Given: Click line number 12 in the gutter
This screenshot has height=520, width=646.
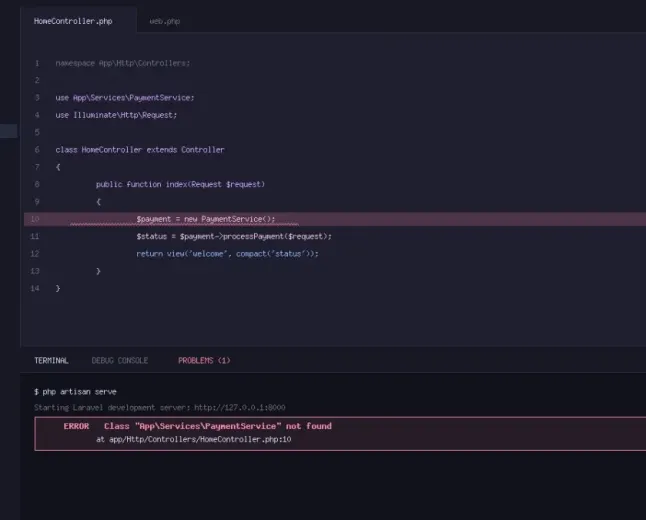Looking at the screenshot, I should point(35,253).
